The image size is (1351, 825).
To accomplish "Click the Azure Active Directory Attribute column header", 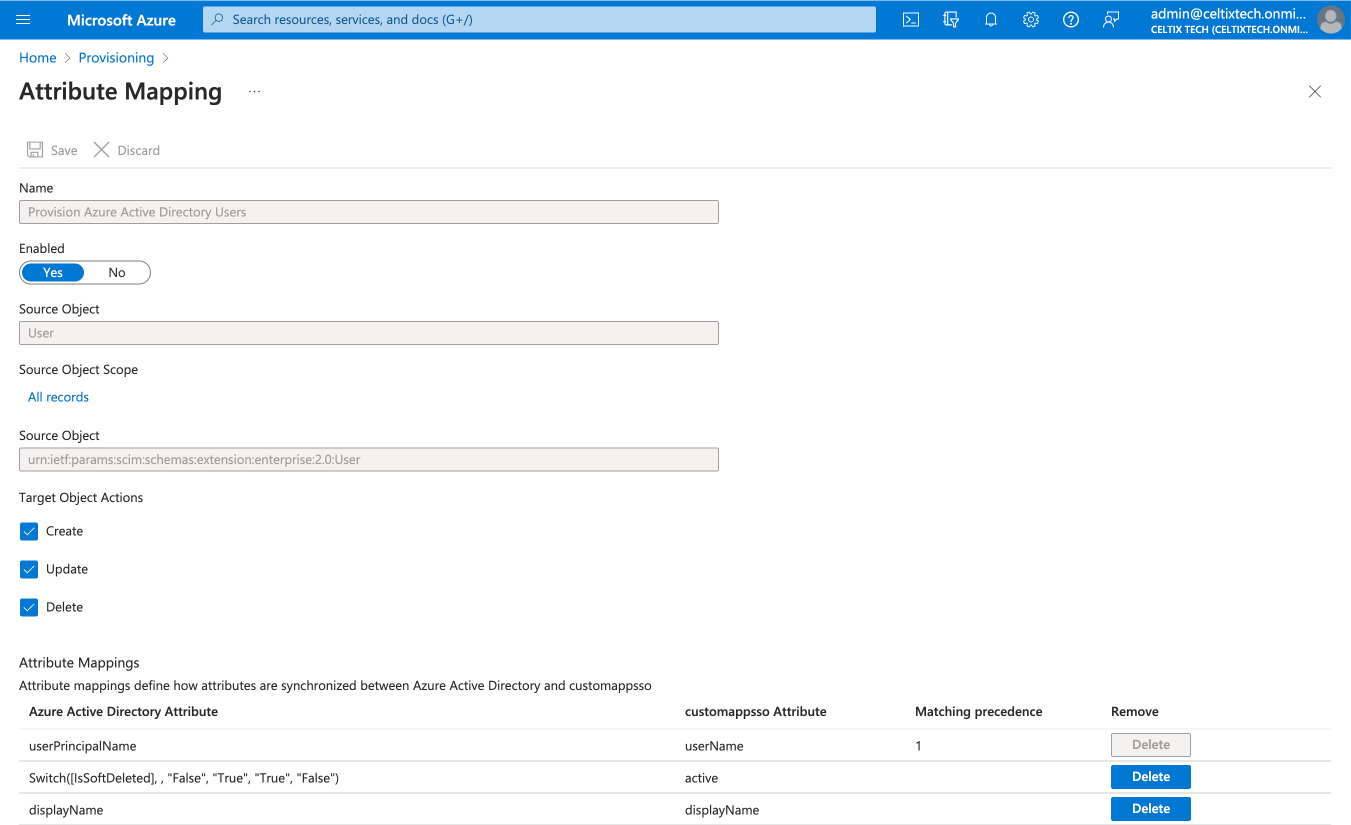I will (x=123, y=712).
